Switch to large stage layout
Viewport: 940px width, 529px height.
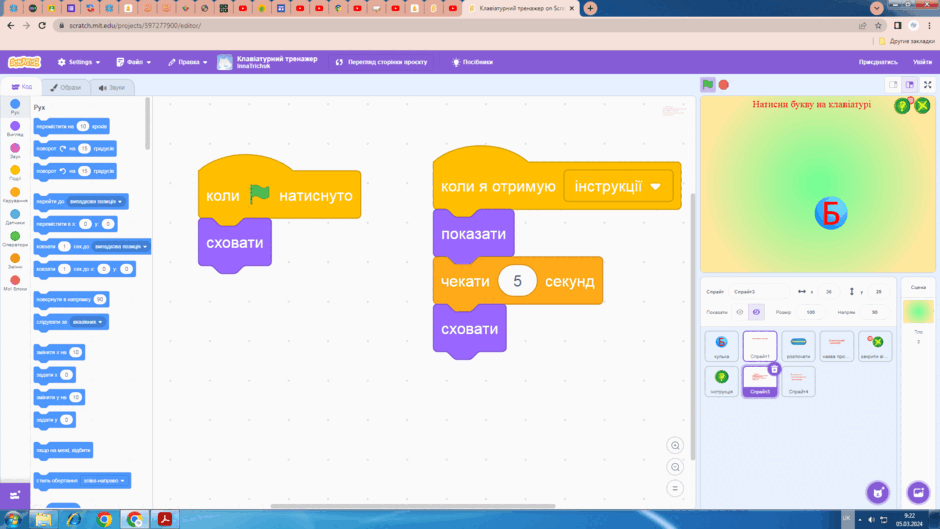coord(909,85)
